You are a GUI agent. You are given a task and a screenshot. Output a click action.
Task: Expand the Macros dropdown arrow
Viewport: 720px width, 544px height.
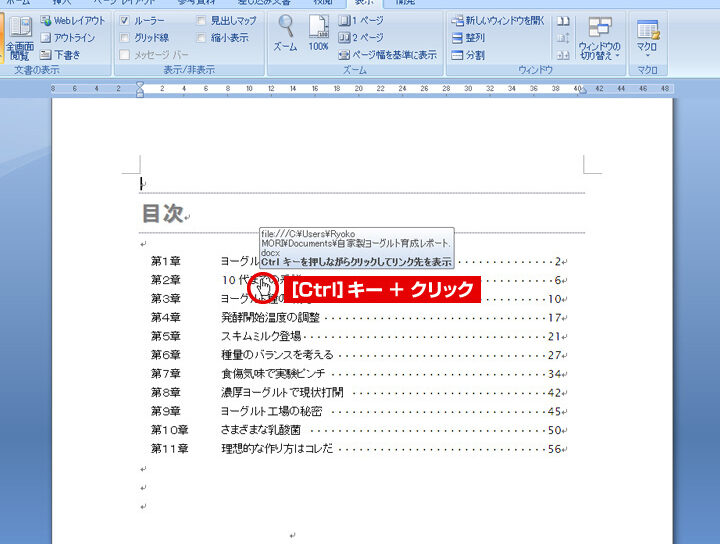click(647, 56)
